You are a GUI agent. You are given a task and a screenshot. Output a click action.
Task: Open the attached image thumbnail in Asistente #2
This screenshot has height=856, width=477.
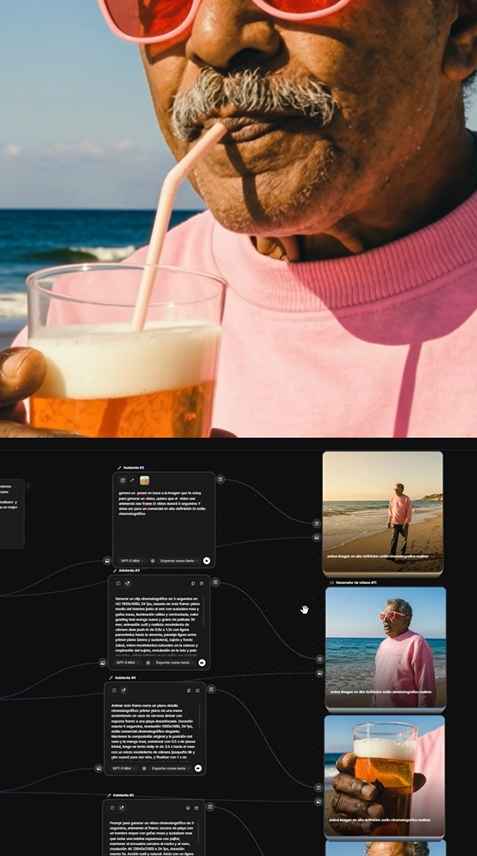145,480
